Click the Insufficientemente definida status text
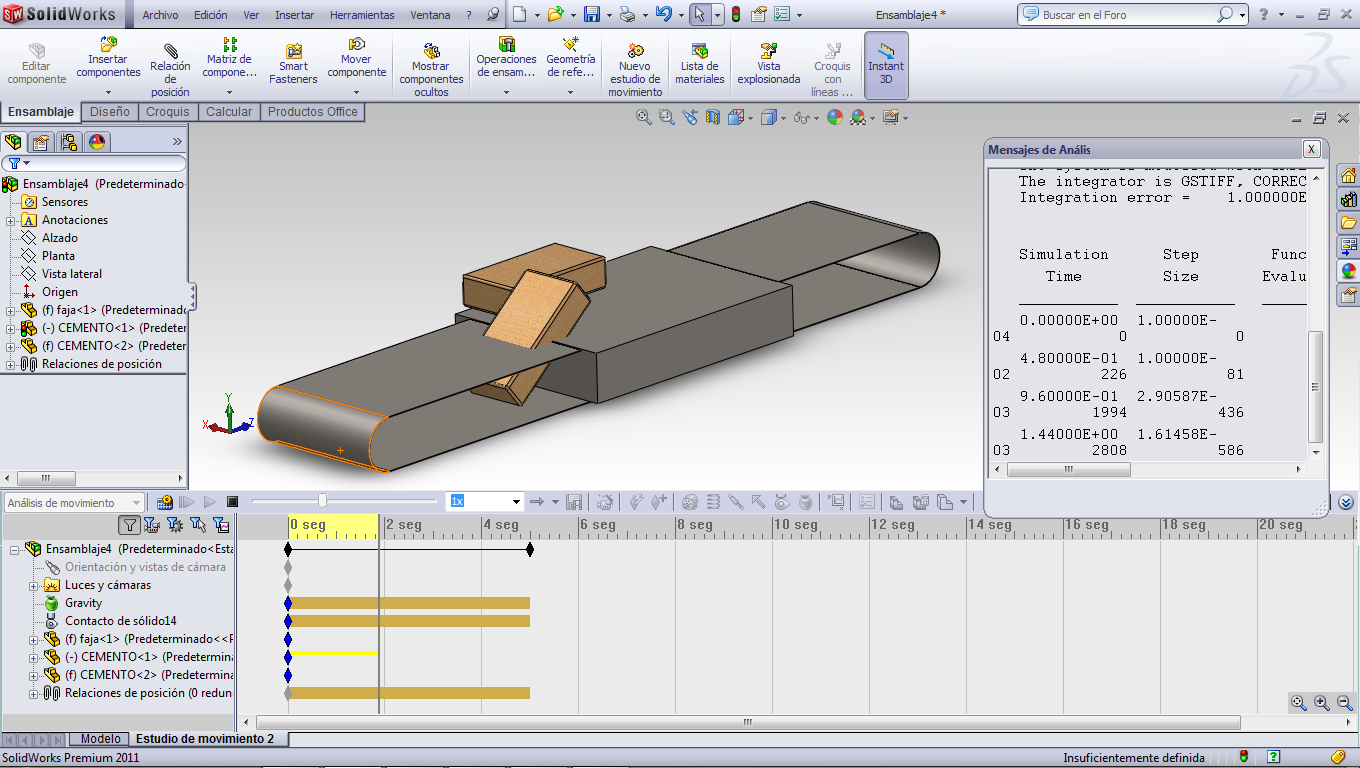The height and width of the screenshot is (768, 1360). pos(1134,758)
